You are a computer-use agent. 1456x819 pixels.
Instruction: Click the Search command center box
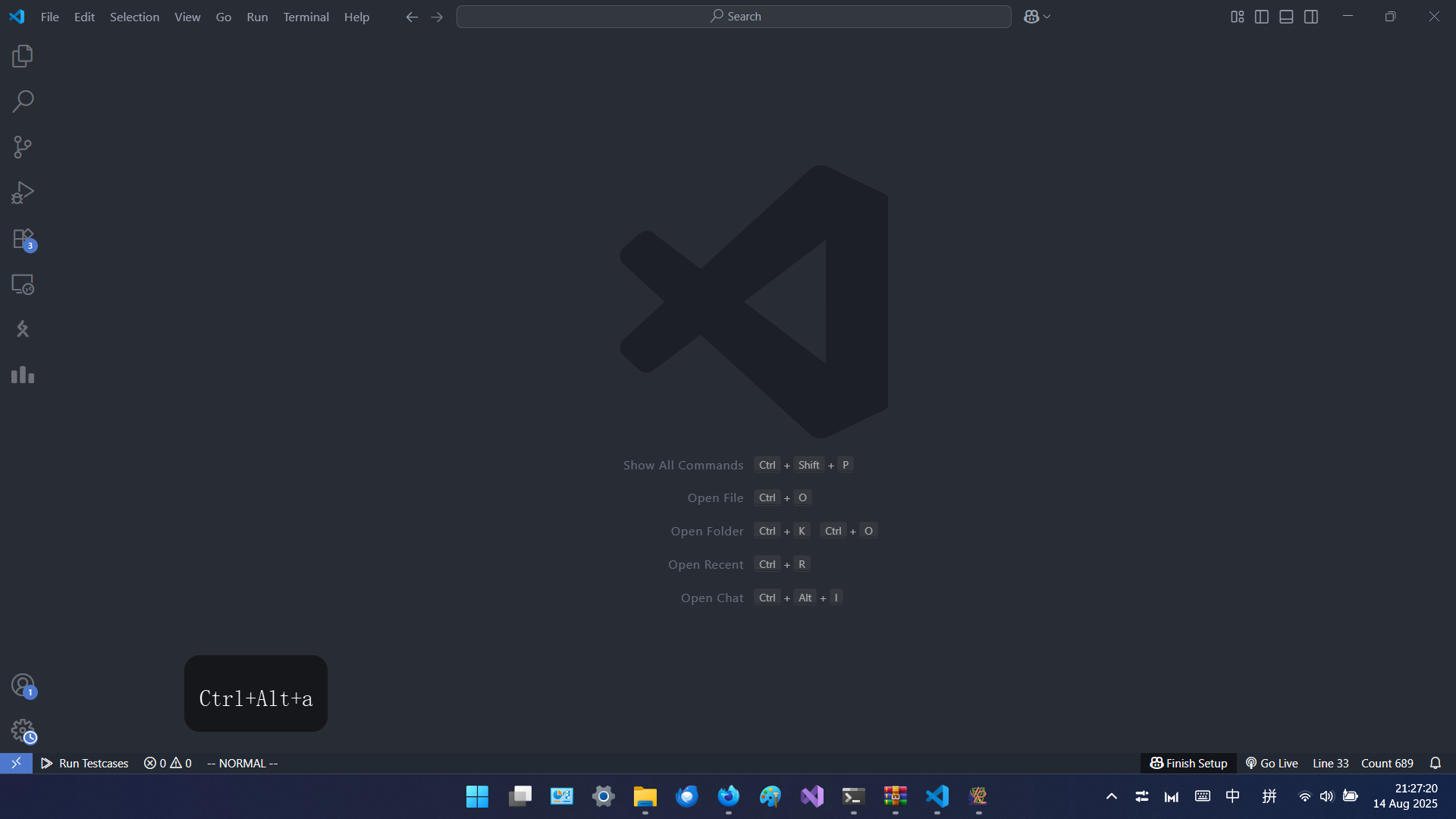click(x=733, y=17)
